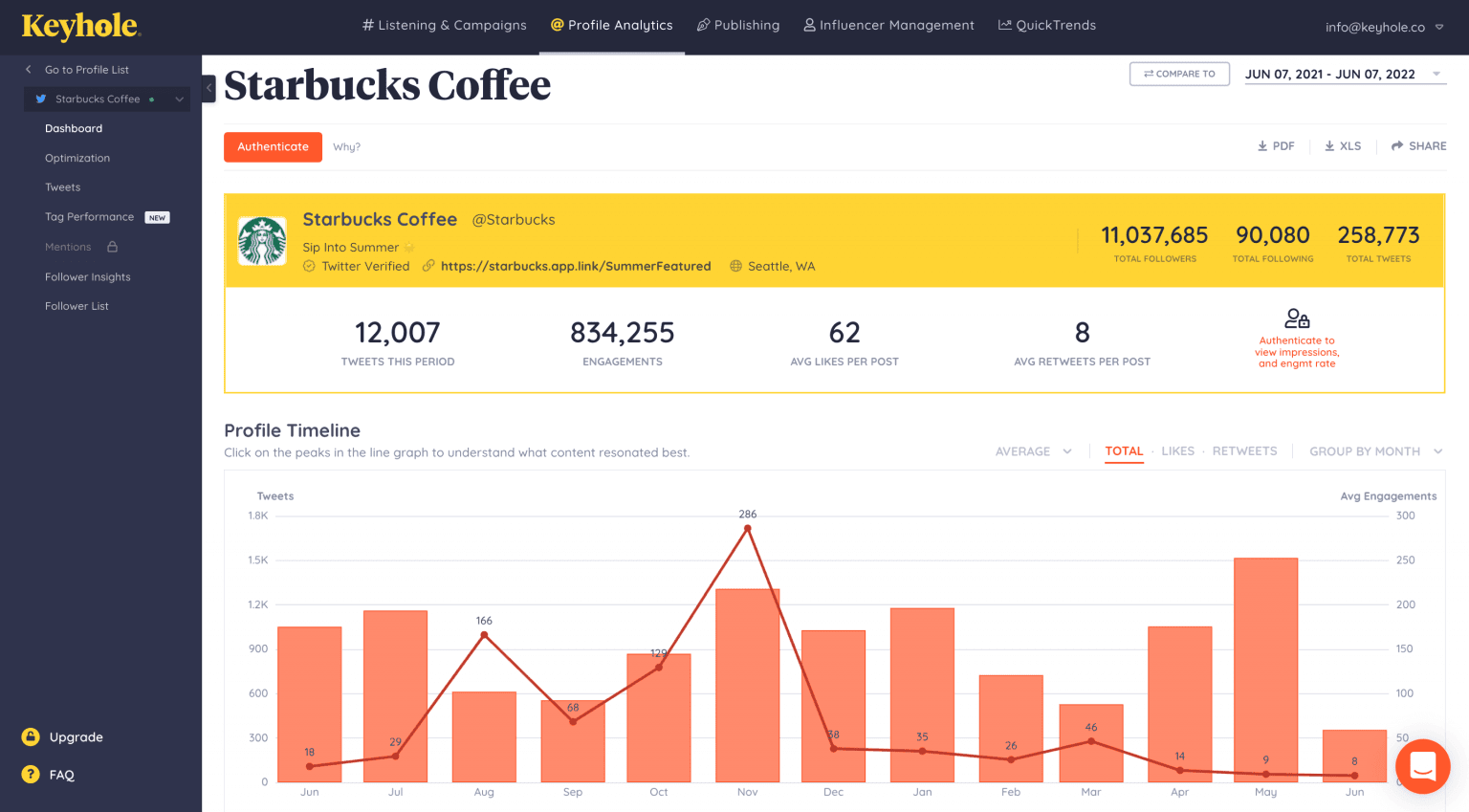Image resolution: width=1469 pixels, height=812 pixels.
Task: Click the locked Mentions item in sidebar
Action: tap(67, 247)
